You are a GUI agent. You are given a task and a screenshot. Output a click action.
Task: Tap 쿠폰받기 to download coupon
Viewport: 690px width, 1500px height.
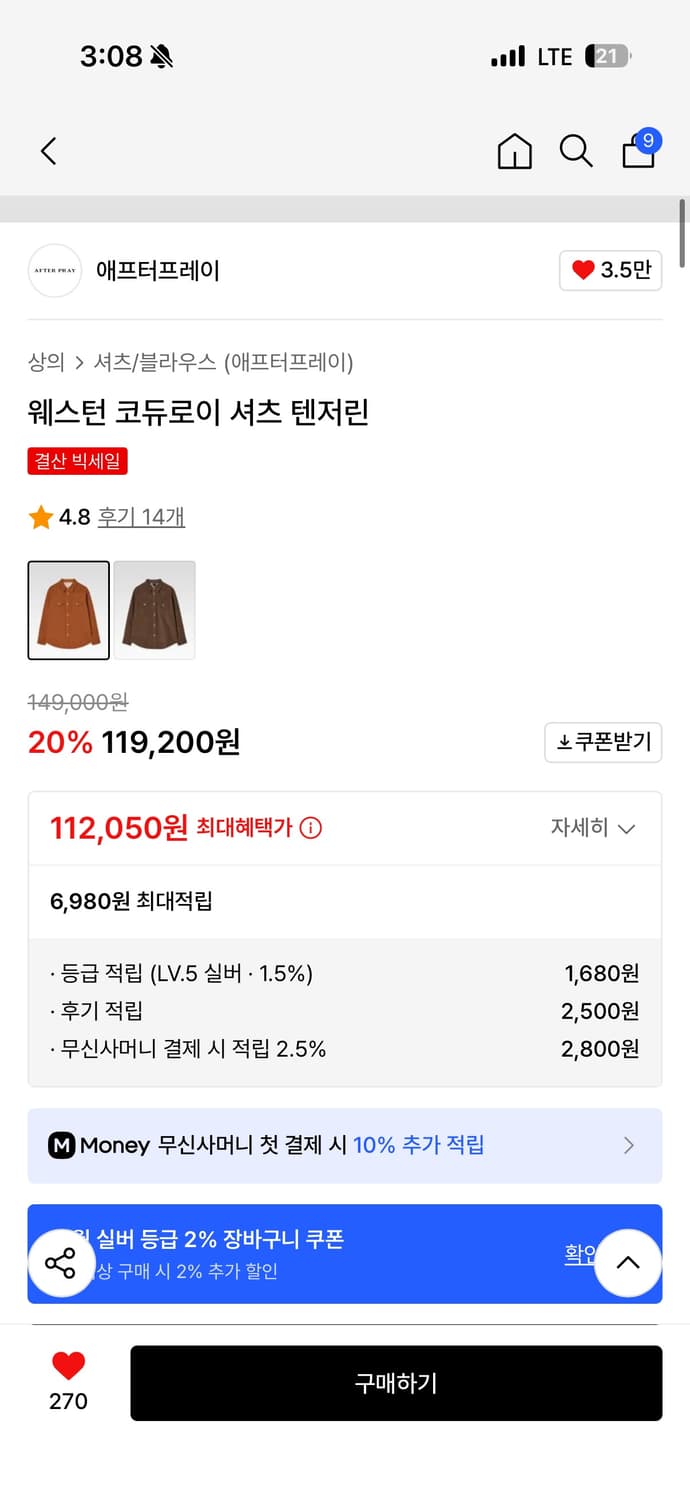(x=602, y=742)
